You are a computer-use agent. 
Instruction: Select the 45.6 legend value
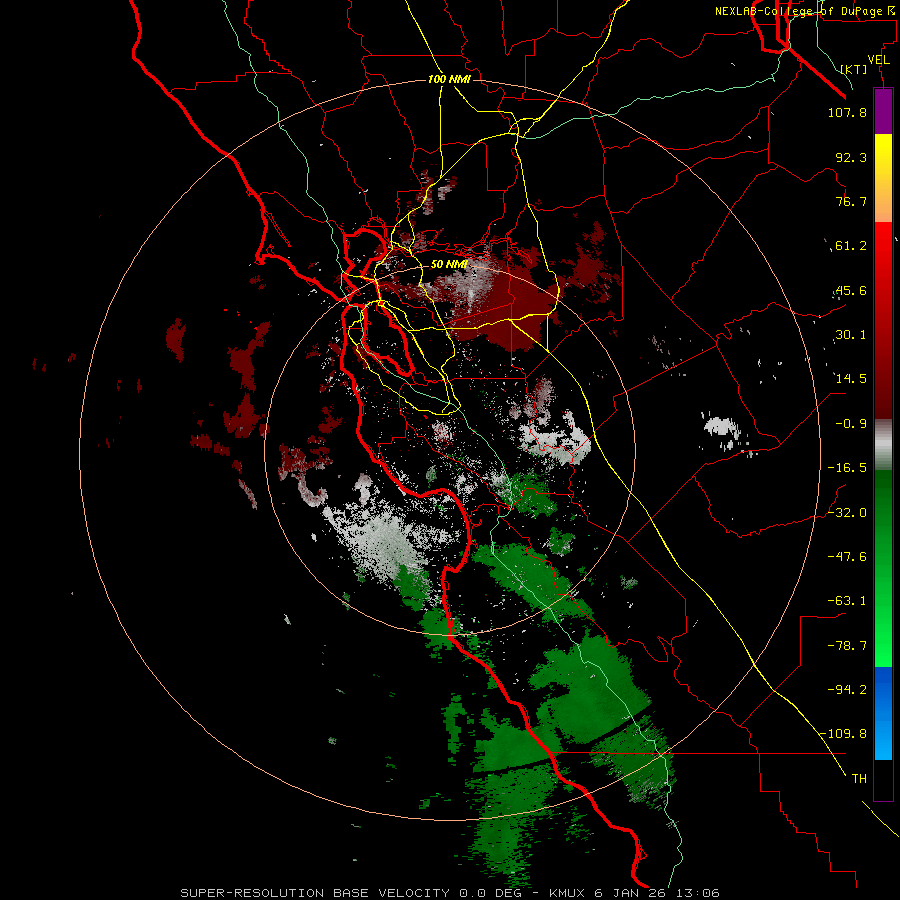point(851,290)
